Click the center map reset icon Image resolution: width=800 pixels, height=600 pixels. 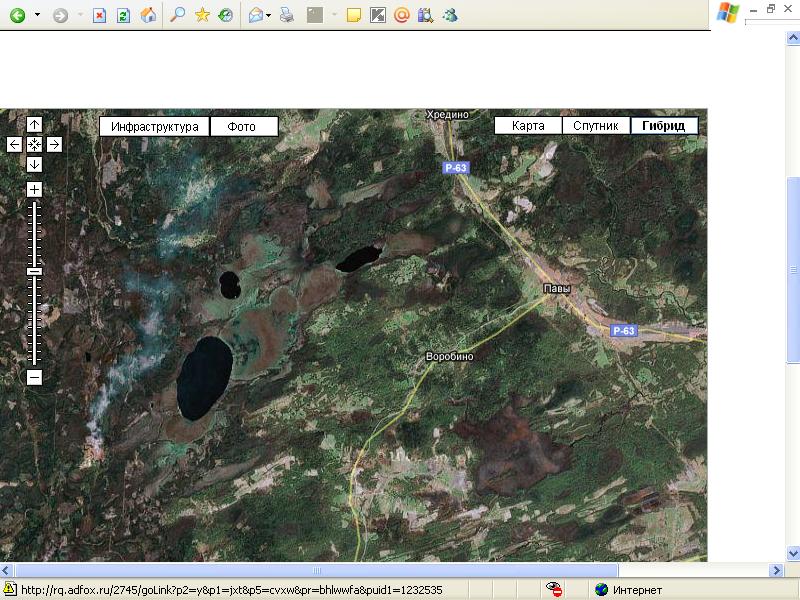(34, 144)
